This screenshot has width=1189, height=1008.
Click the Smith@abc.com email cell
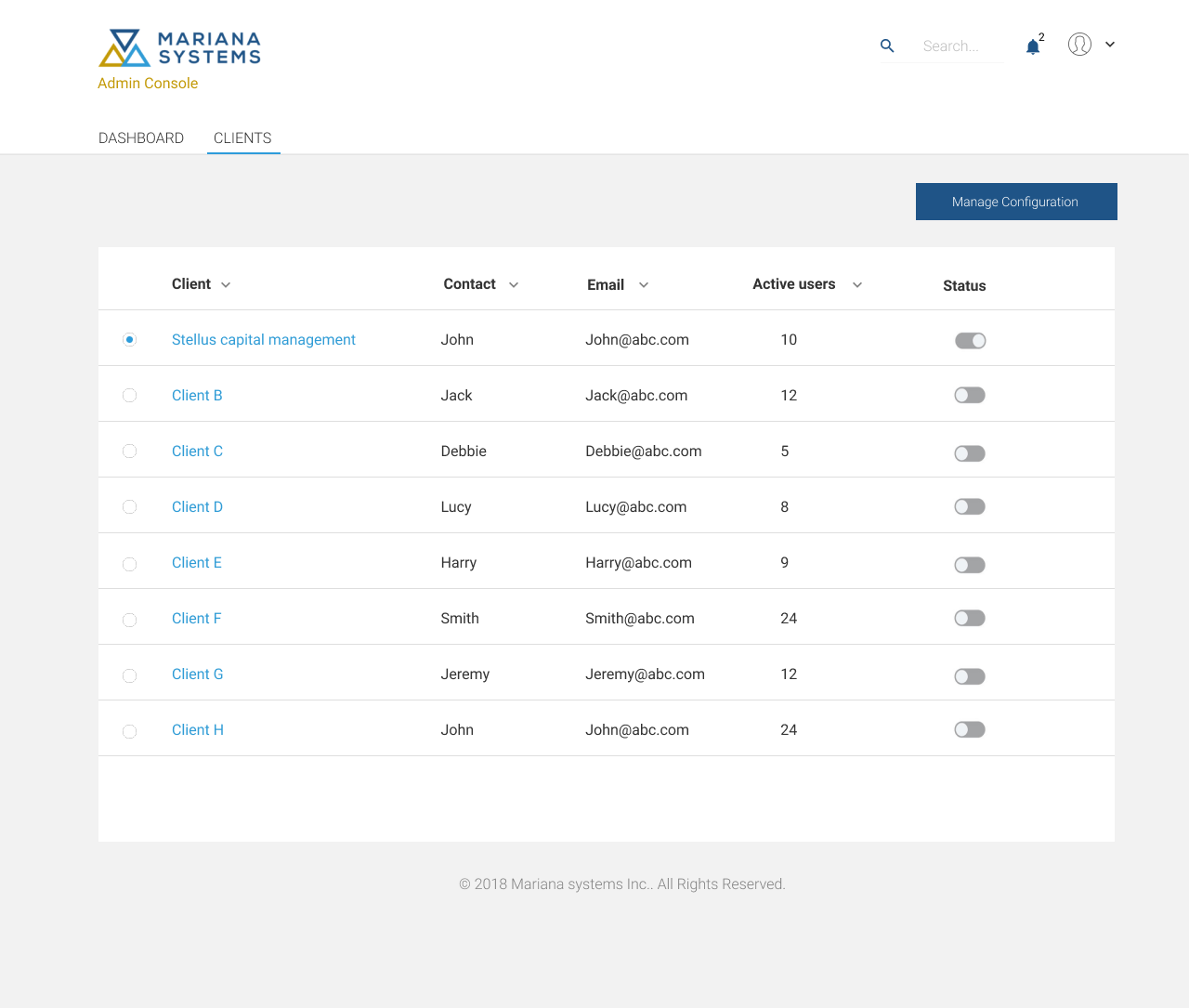pos(640,618)
